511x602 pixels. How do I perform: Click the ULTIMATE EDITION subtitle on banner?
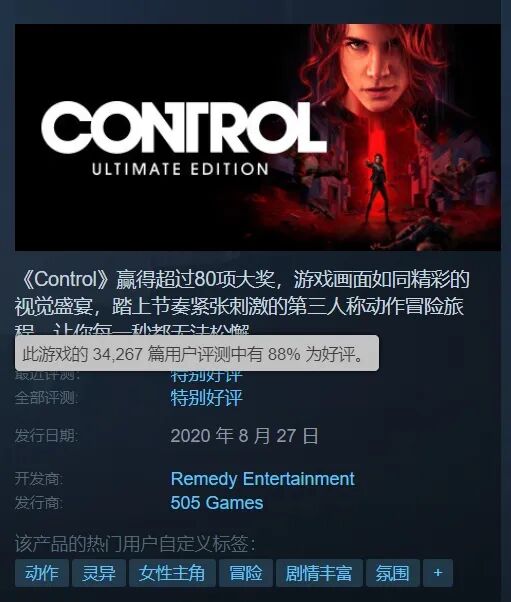(x=180, y=169)
